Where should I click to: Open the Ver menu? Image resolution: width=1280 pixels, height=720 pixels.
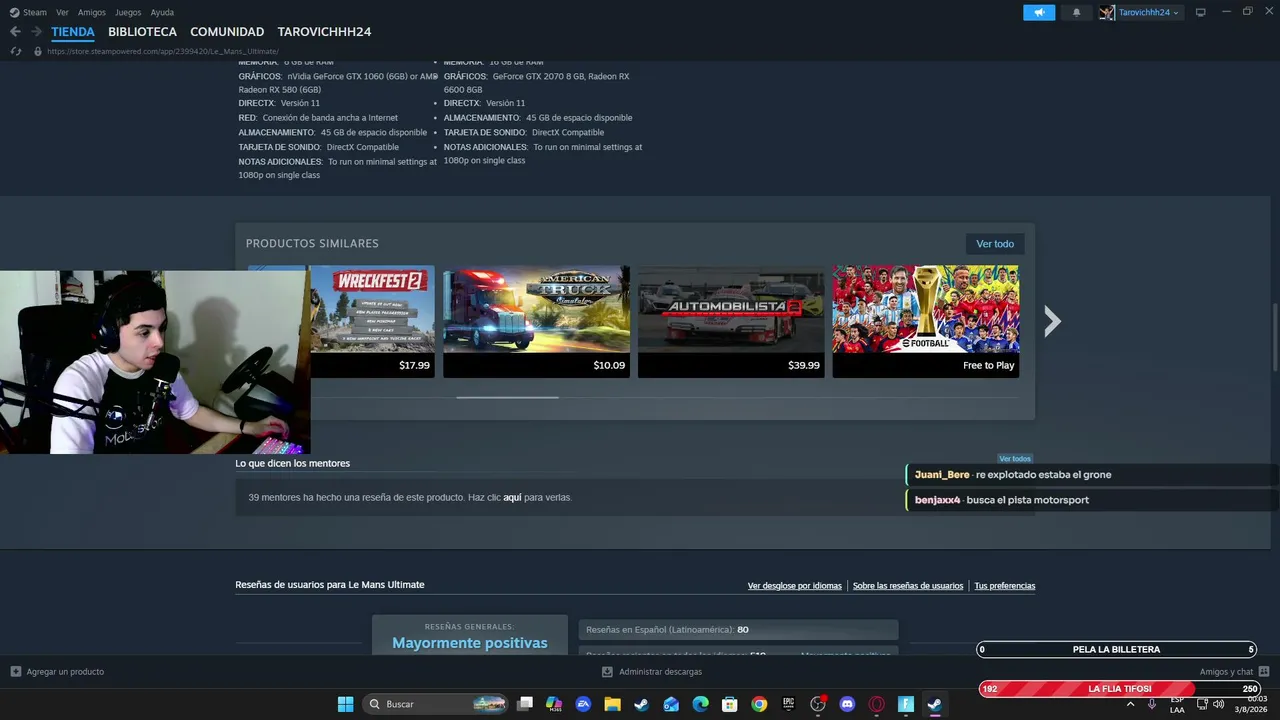pos(63,12)
